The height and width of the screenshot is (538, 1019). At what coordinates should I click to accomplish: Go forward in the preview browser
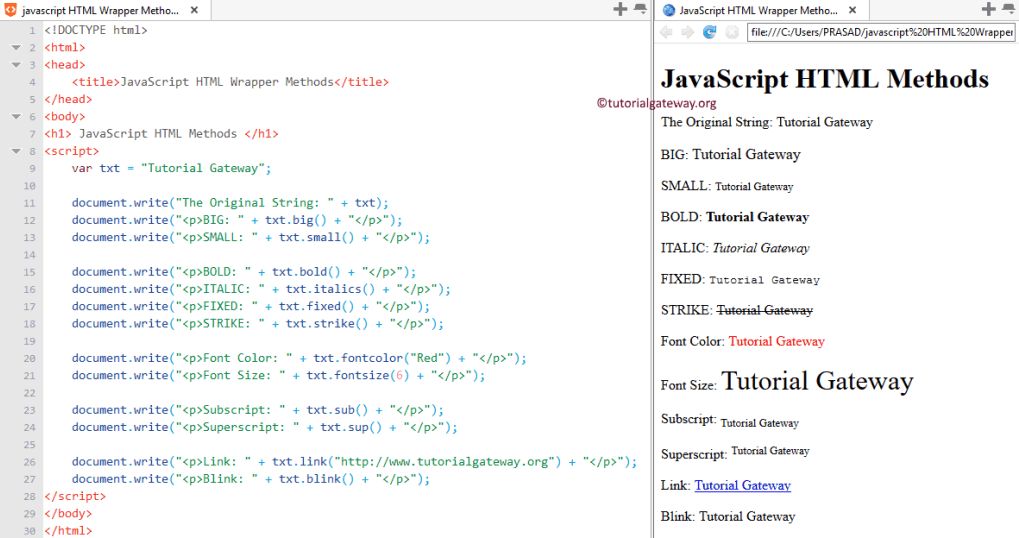tap(688, 32)
